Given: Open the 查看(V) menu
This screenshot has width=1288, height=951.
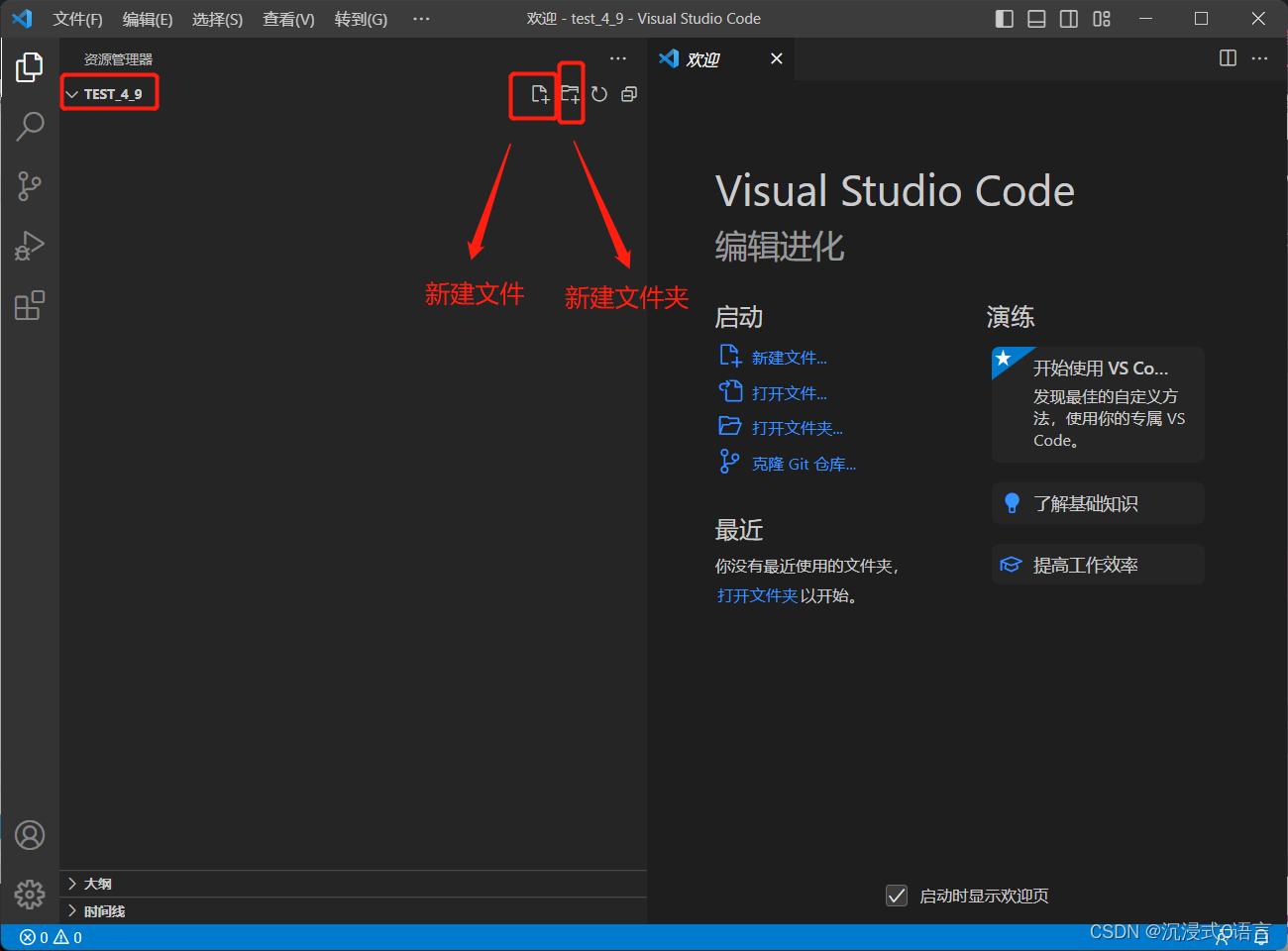Looking at the screenshot, I should (288, 19).
